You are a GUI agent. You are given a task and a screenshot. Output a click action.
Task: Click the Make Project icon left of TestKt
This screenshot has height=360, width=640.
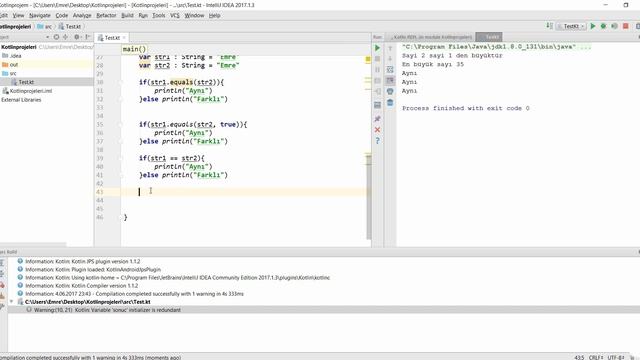[549, 26]
